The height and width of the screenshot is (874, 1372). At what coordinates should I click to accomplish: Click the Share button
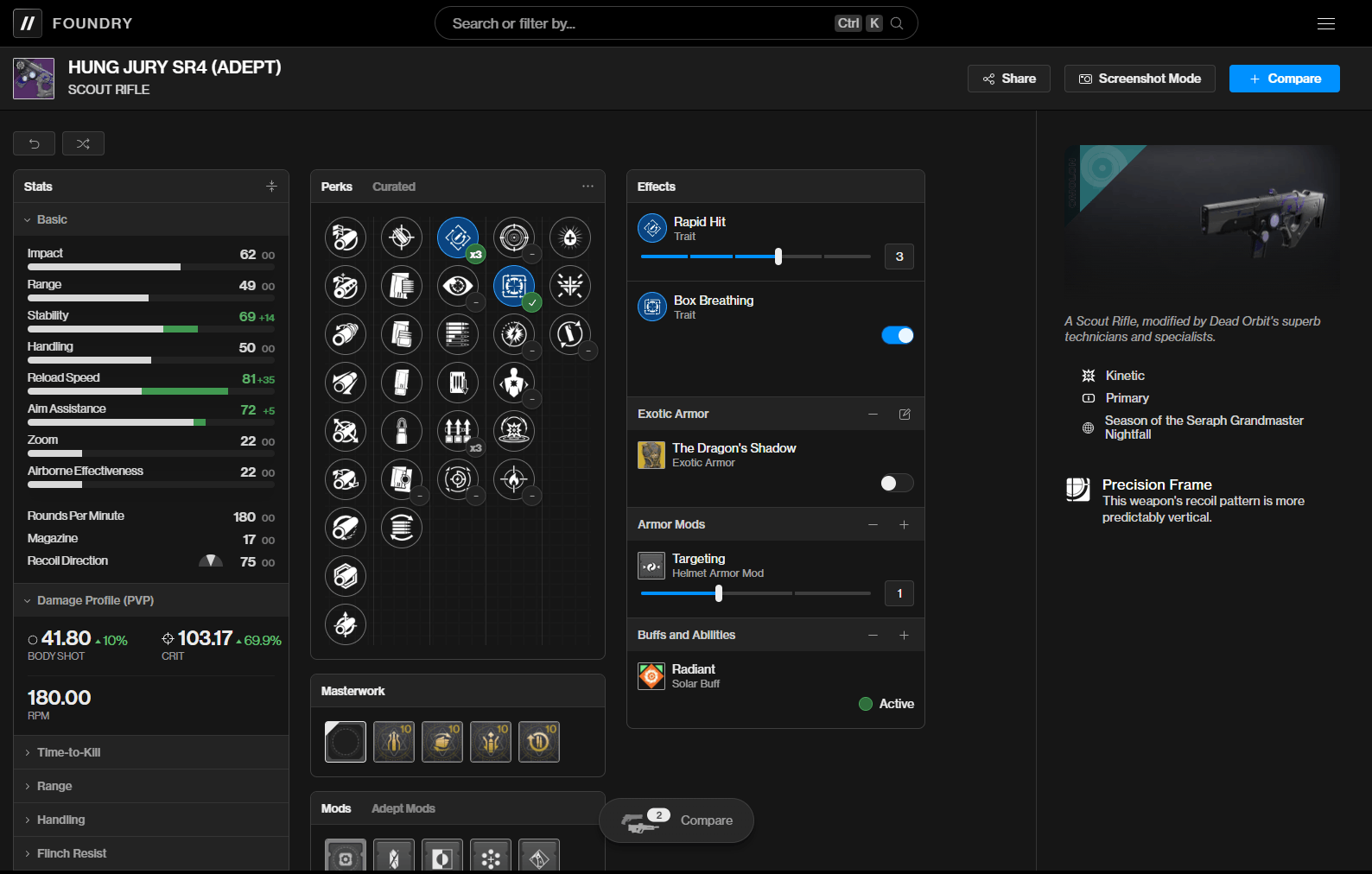click(1008, 79)
